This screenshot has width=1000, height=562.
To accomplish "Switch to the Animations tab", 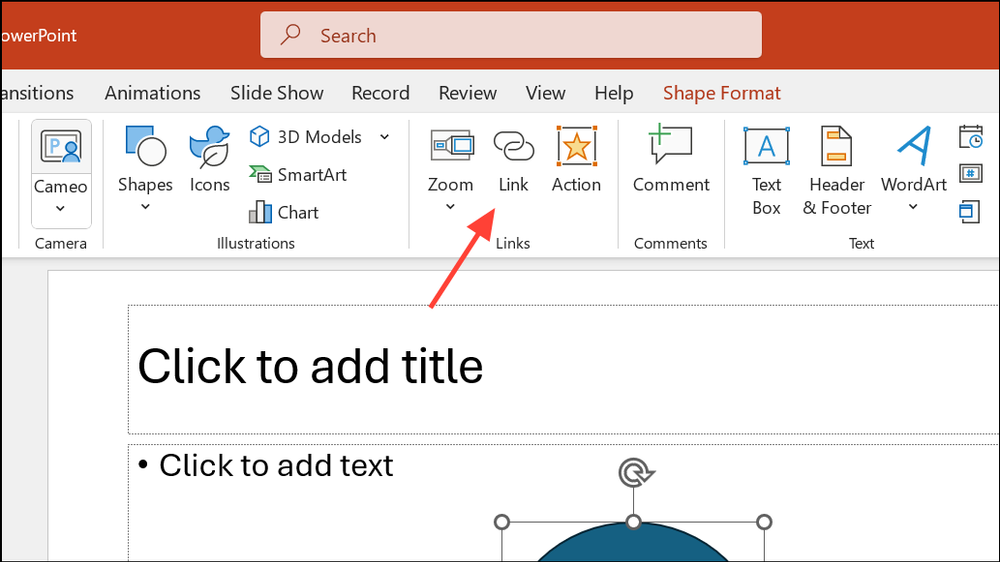I will click(x=152, y=93).
